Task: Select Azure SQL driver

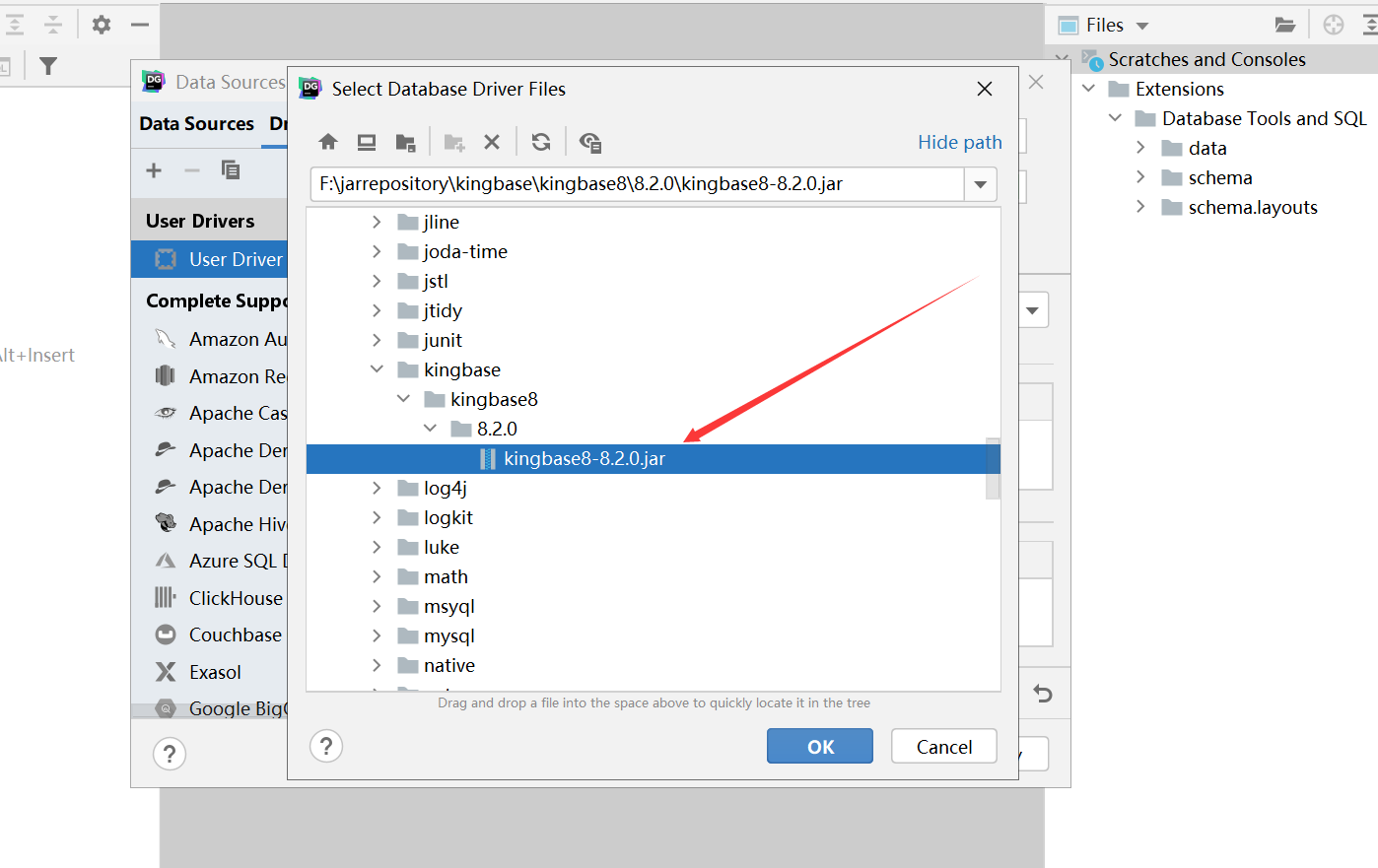Action: (x=209, y=561)
